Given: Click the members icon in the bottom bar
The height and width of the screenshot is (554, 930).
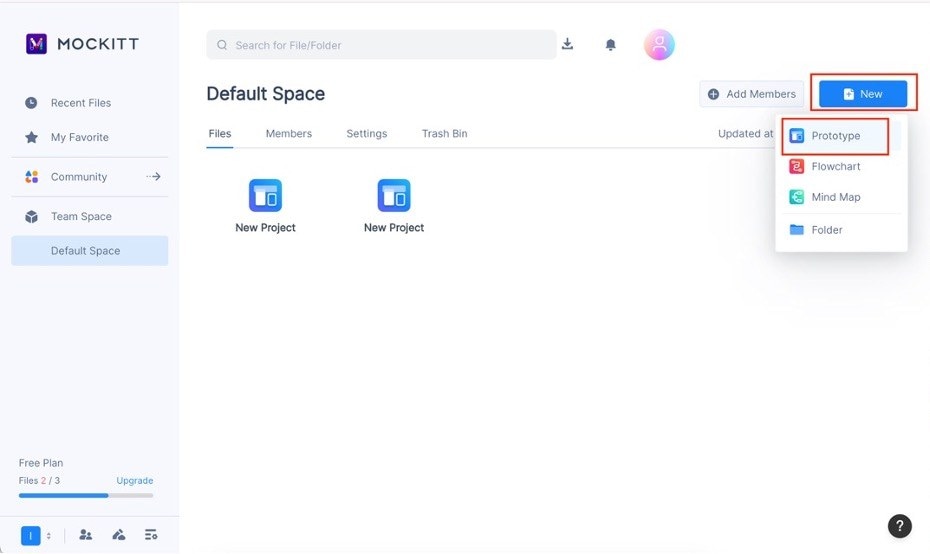Looking at the screenshot, I should click(x=86, y=535).
